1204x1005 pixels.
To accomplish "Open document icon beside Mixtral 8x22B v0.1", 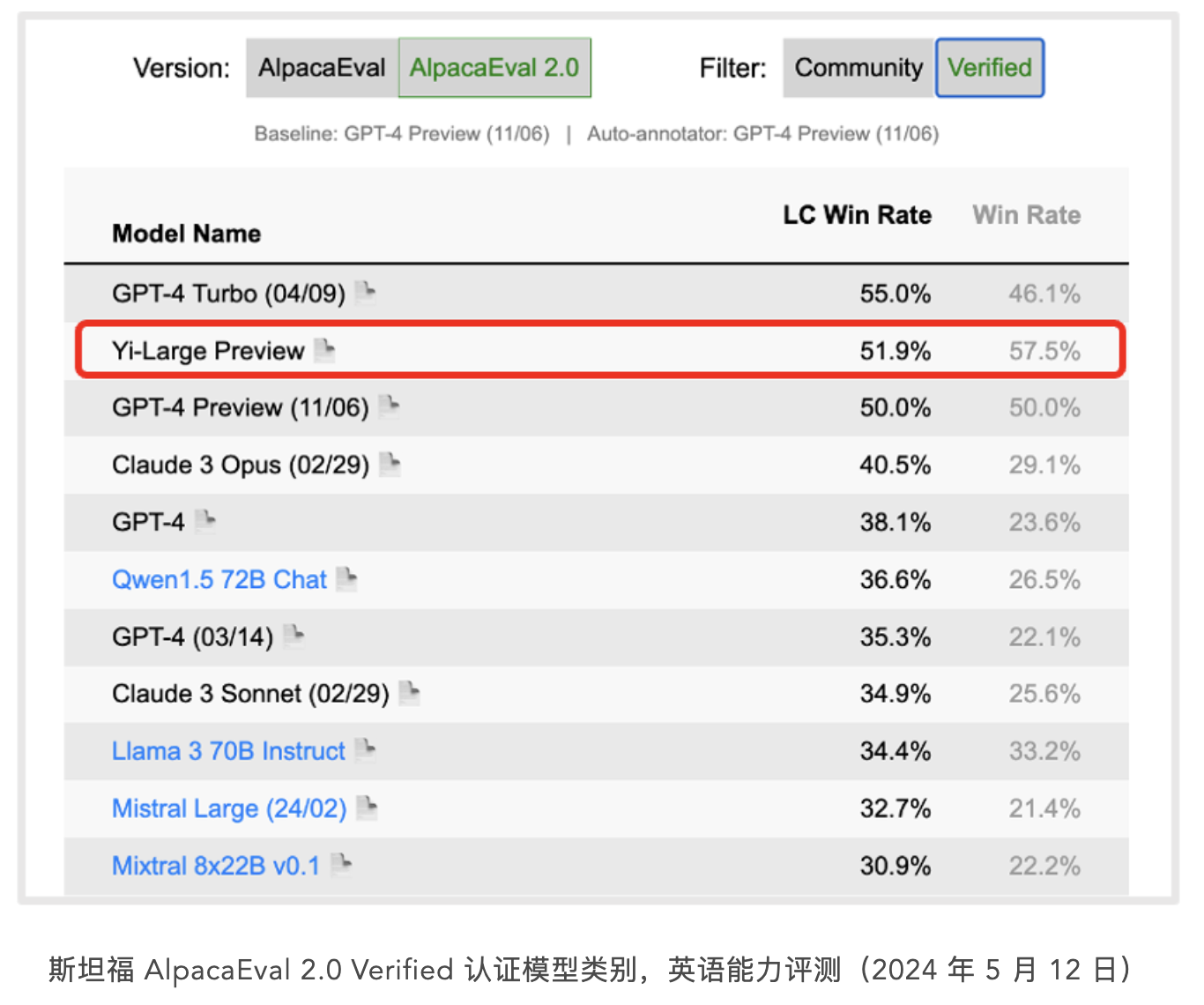I will point(342,865).
